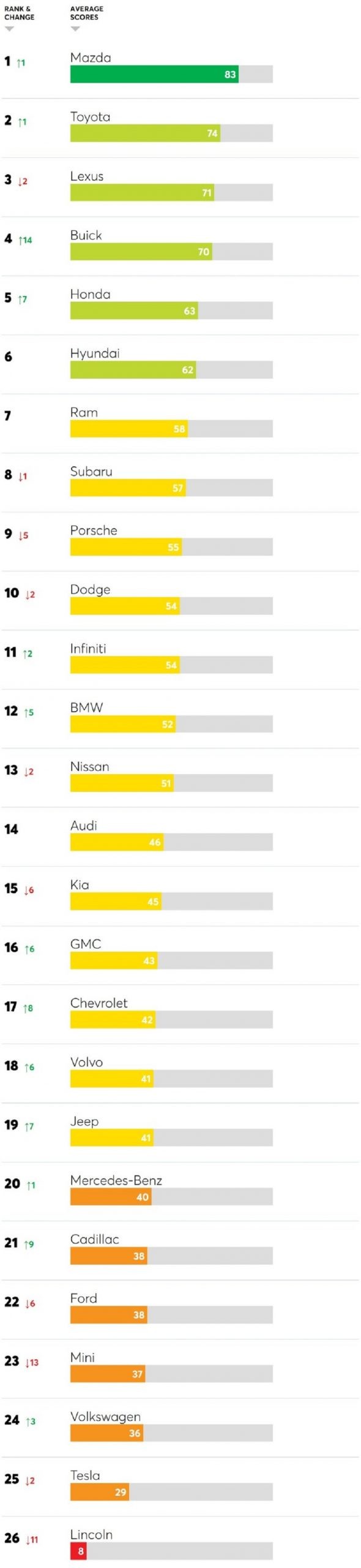Click Porsche's down 5 change indicator
The image size is (361, 1568).
(x=23, y=535)
